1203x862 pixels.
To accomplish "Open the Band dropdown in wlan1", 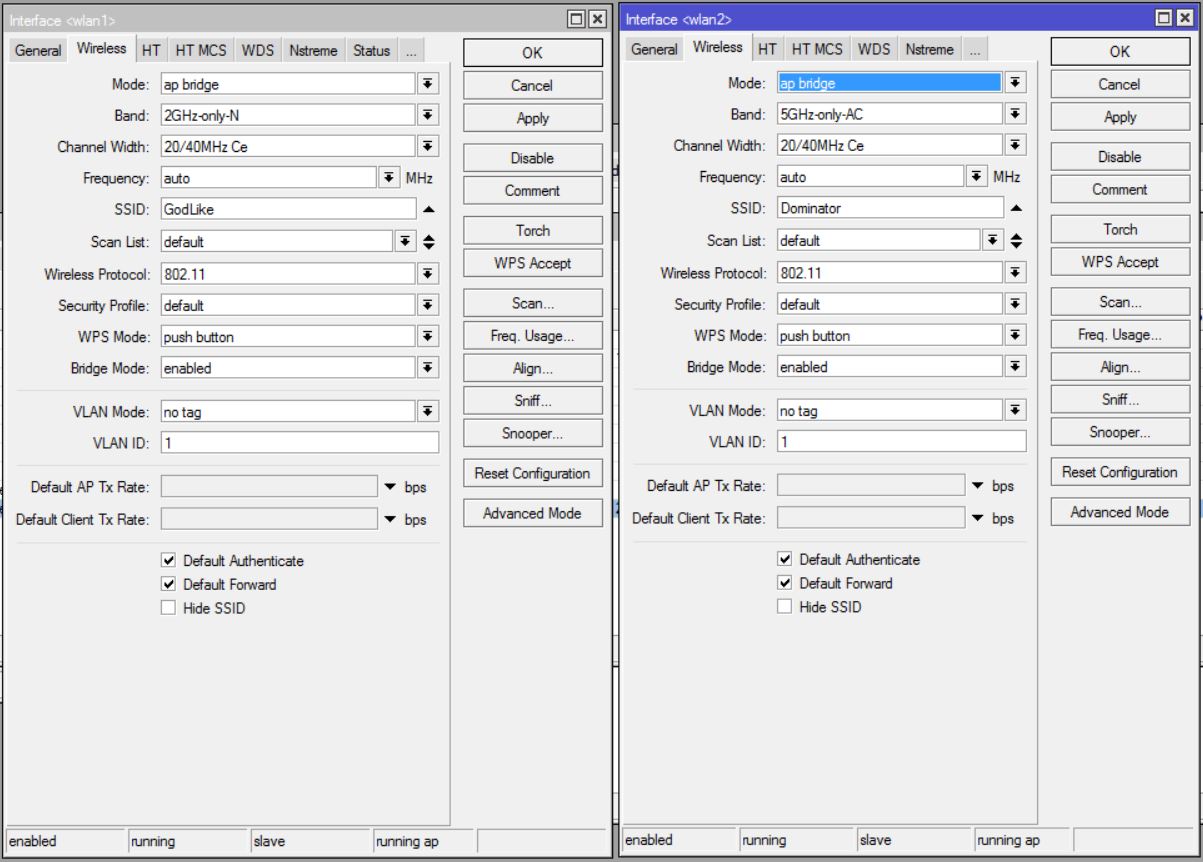I will [x=428, y=115].
